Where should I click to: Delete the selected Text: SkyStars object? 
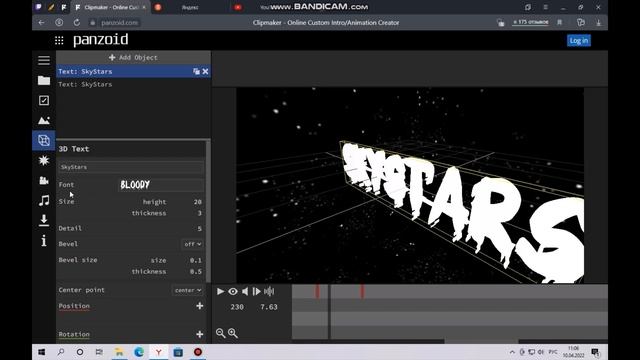205,71
